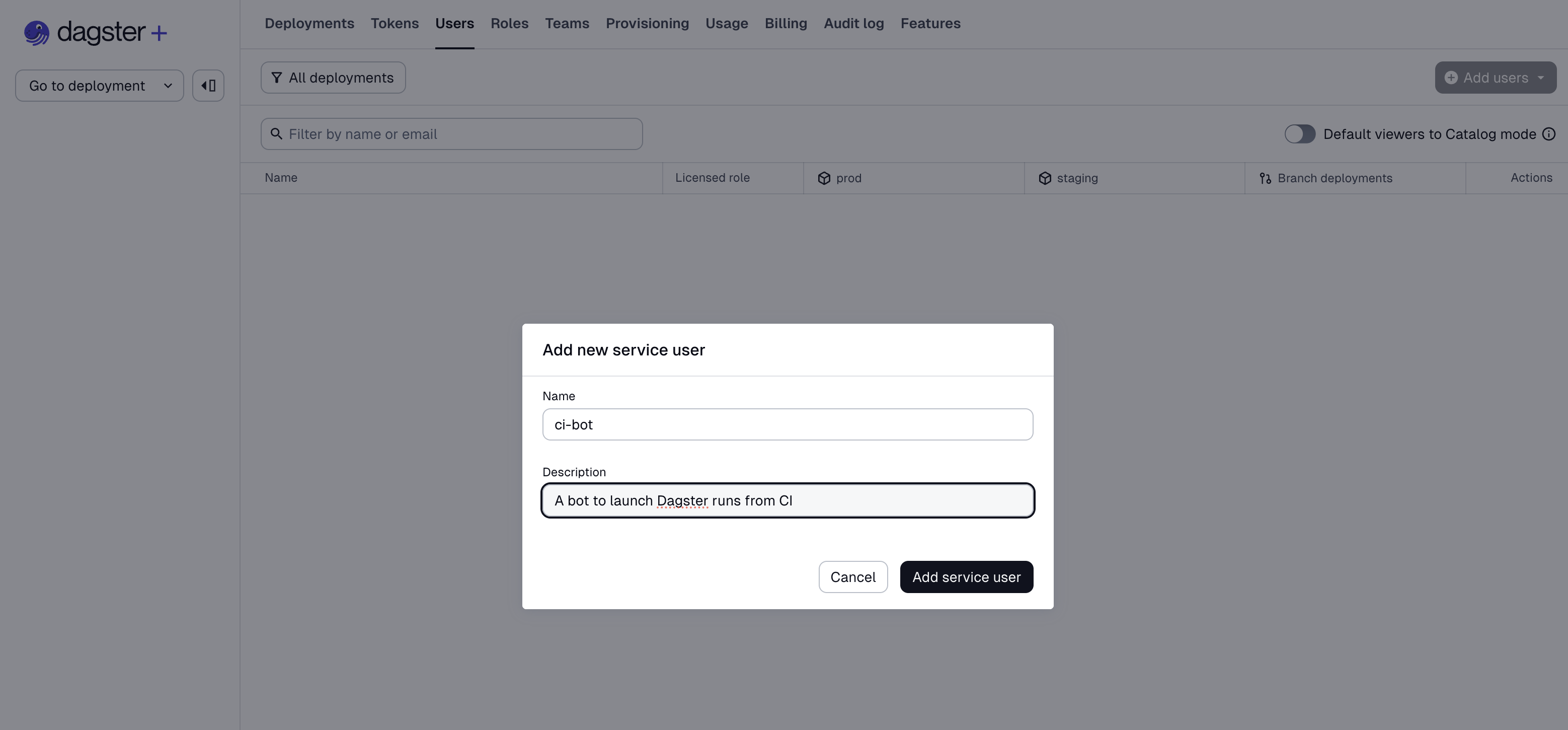Screen dimensions: 1568x730
Task: Cancel the Add new service user dialog
Action: click(x=853, y=576)
